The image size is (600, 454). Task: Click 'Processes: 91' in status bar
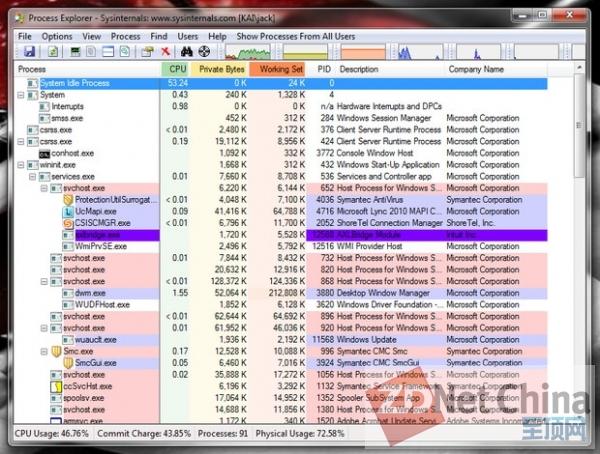click(x=223, y=434)
